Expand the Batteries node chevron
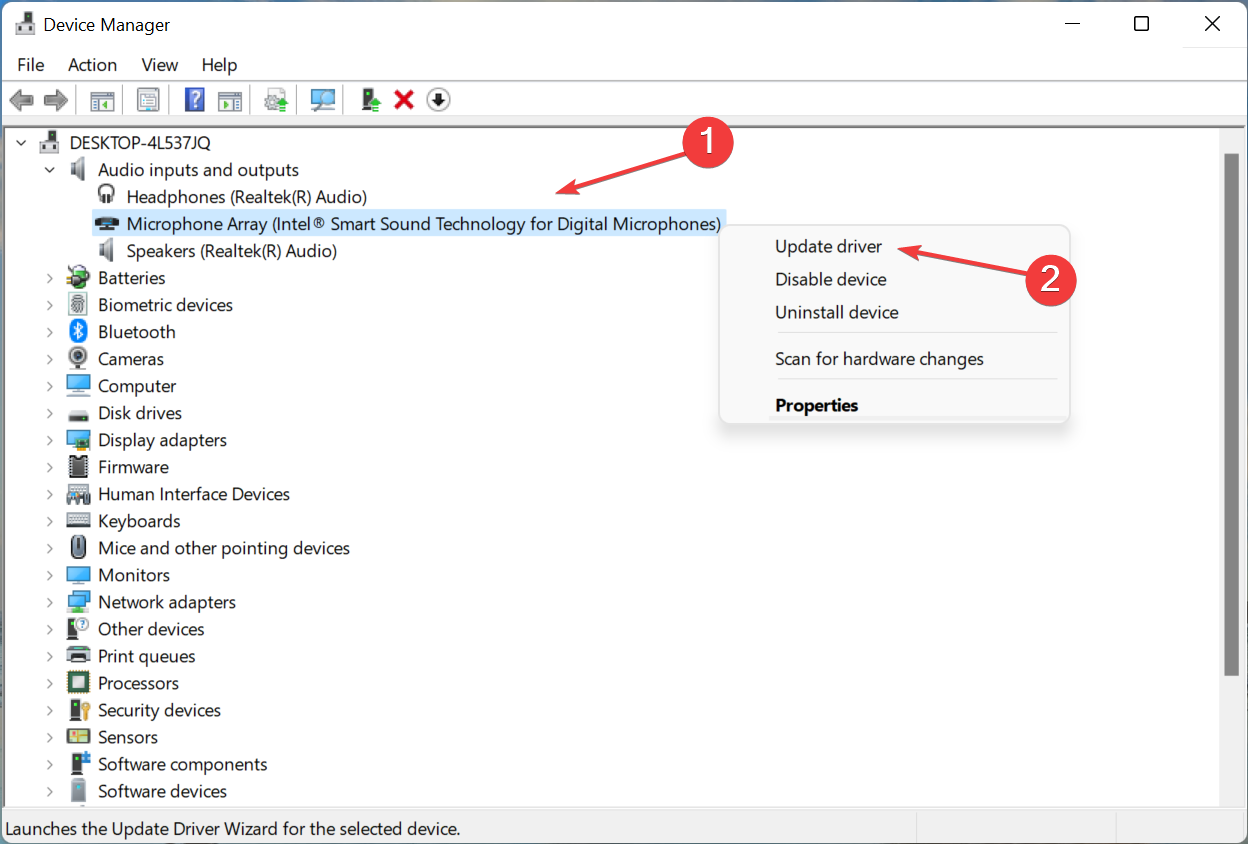The height and width of the screenshot is (844, 1248). [x=49, y=278]
